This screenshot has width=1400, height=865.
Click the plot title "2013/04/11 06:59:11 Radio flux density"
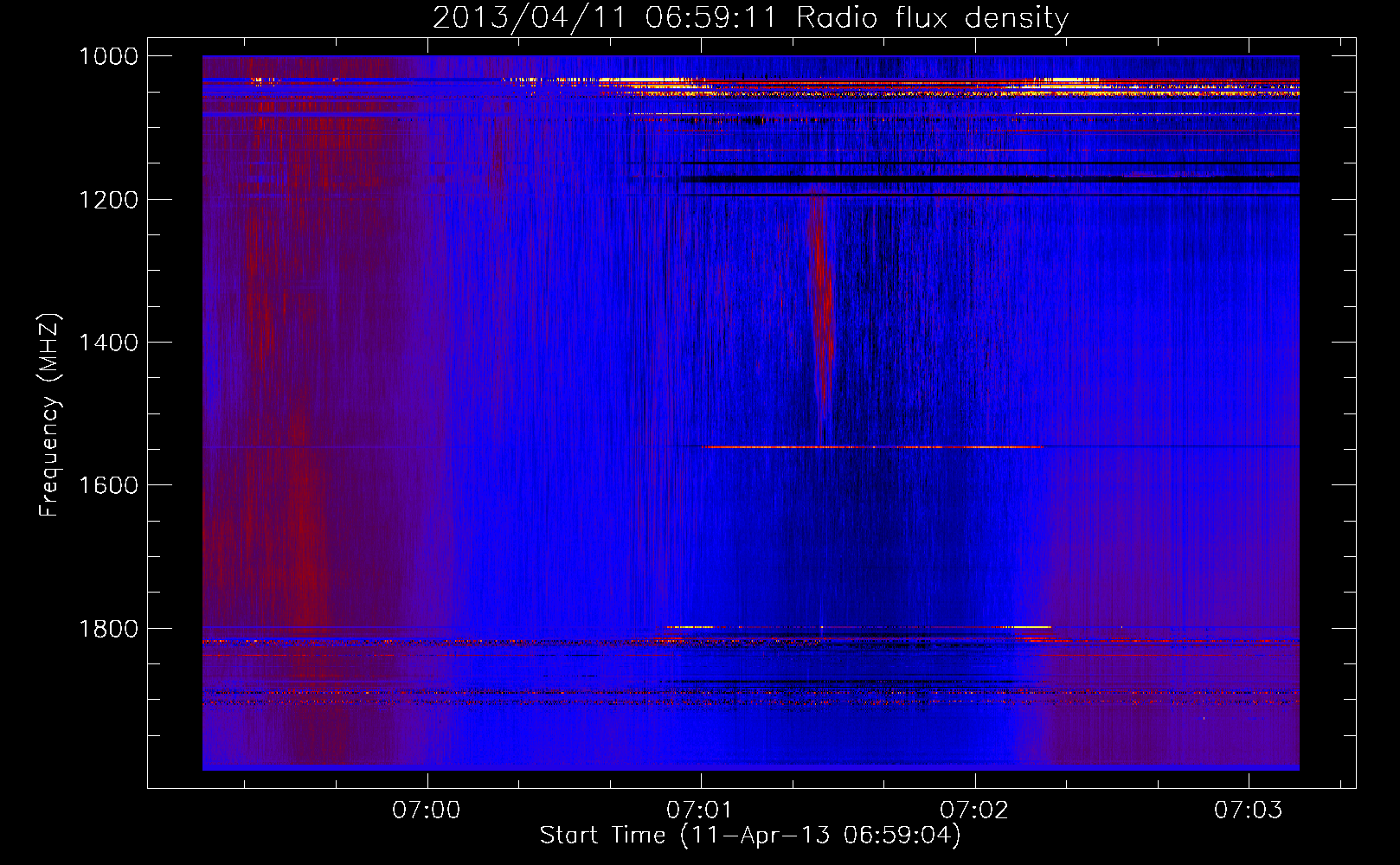[x=750, y=18]
